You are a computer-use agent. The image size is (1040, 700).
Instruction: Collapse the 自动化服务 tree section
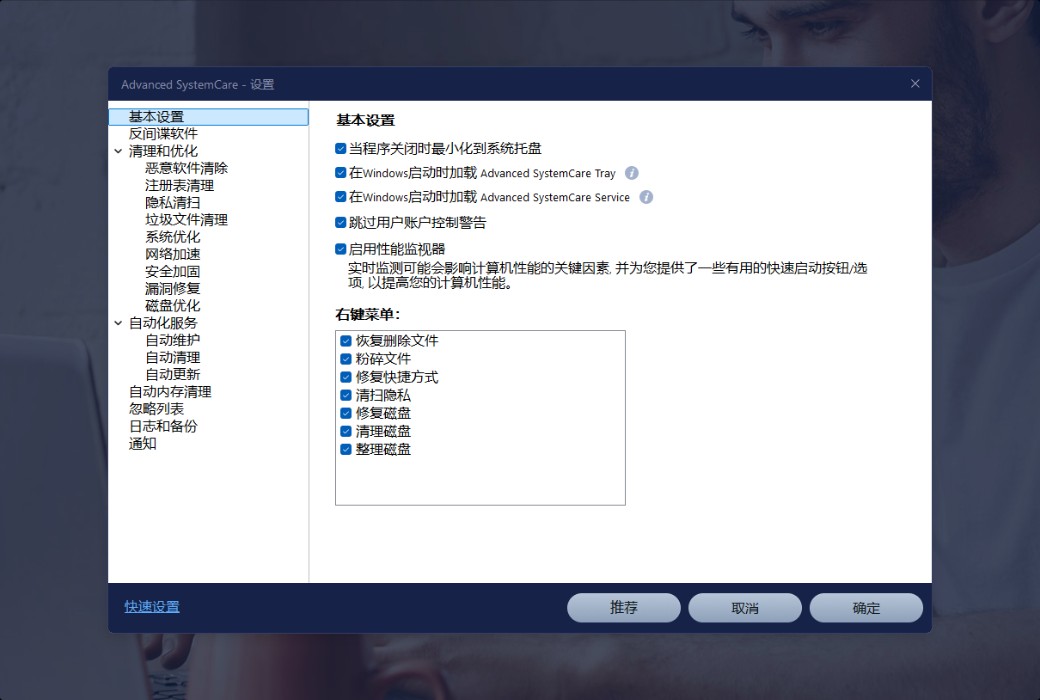point(119,323)
